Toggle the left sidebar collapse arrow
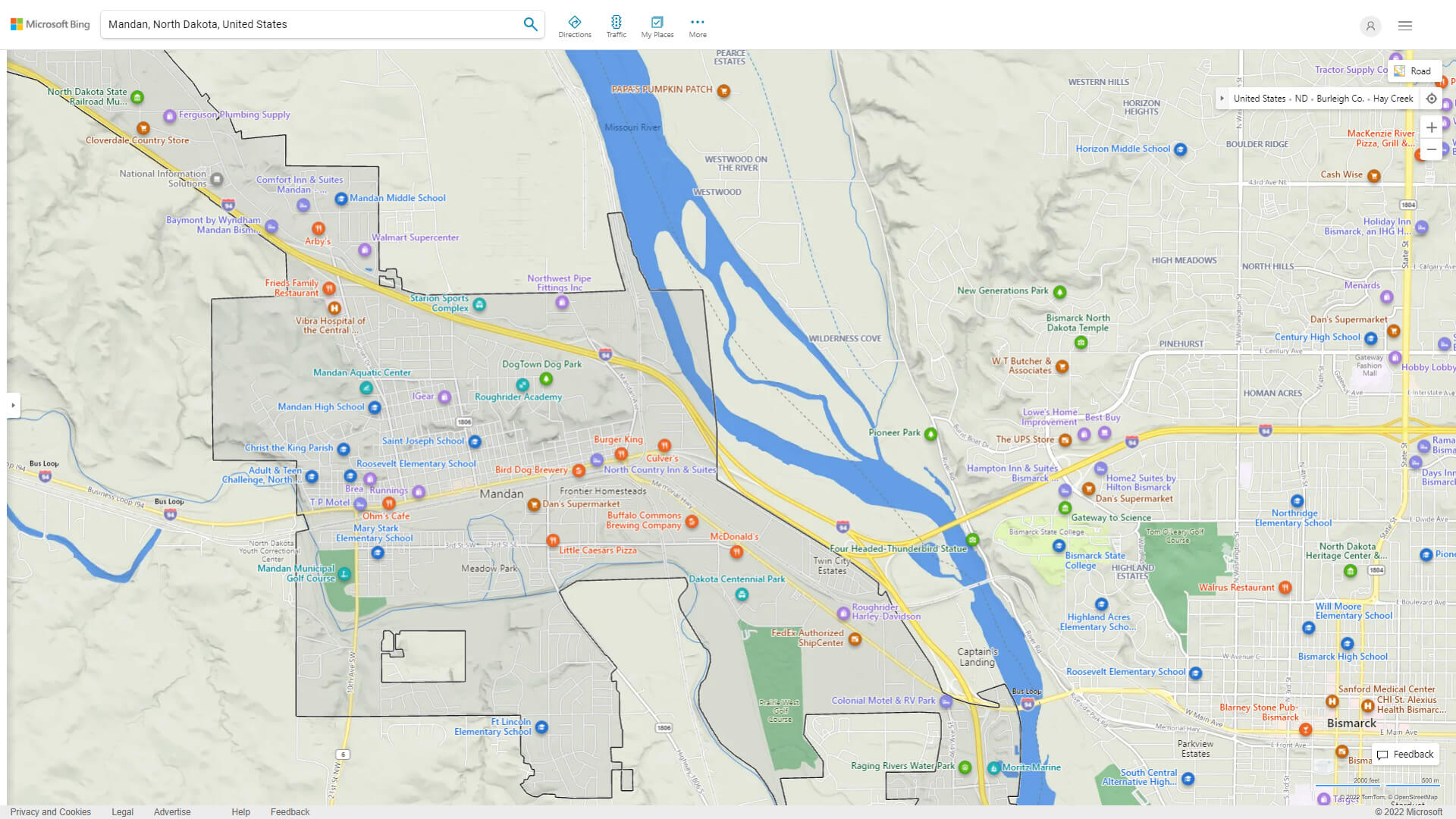Screen dimensions: 1456x819 click(13, 405)
